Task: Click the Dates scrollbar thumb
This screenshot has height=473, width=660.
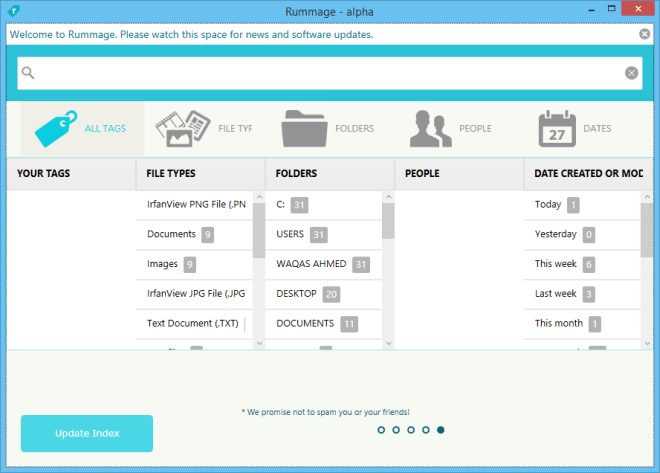Action: (647, 230)
